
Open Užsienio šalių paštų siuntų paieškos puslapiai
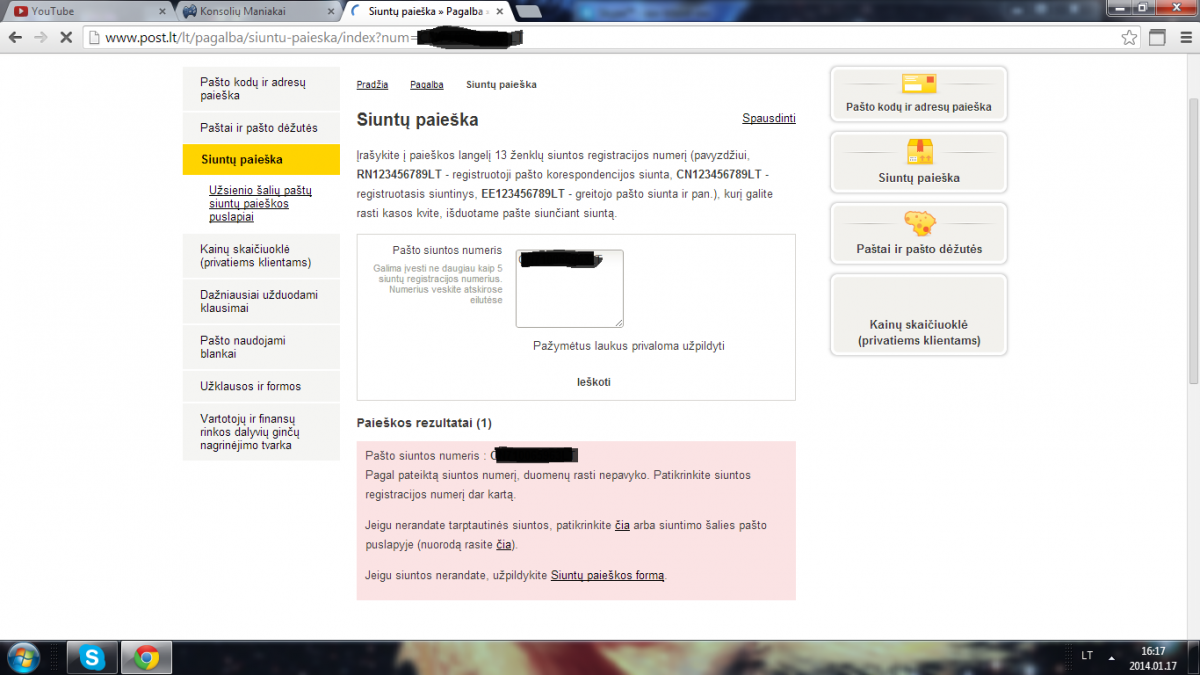click(x=261, y=203)
